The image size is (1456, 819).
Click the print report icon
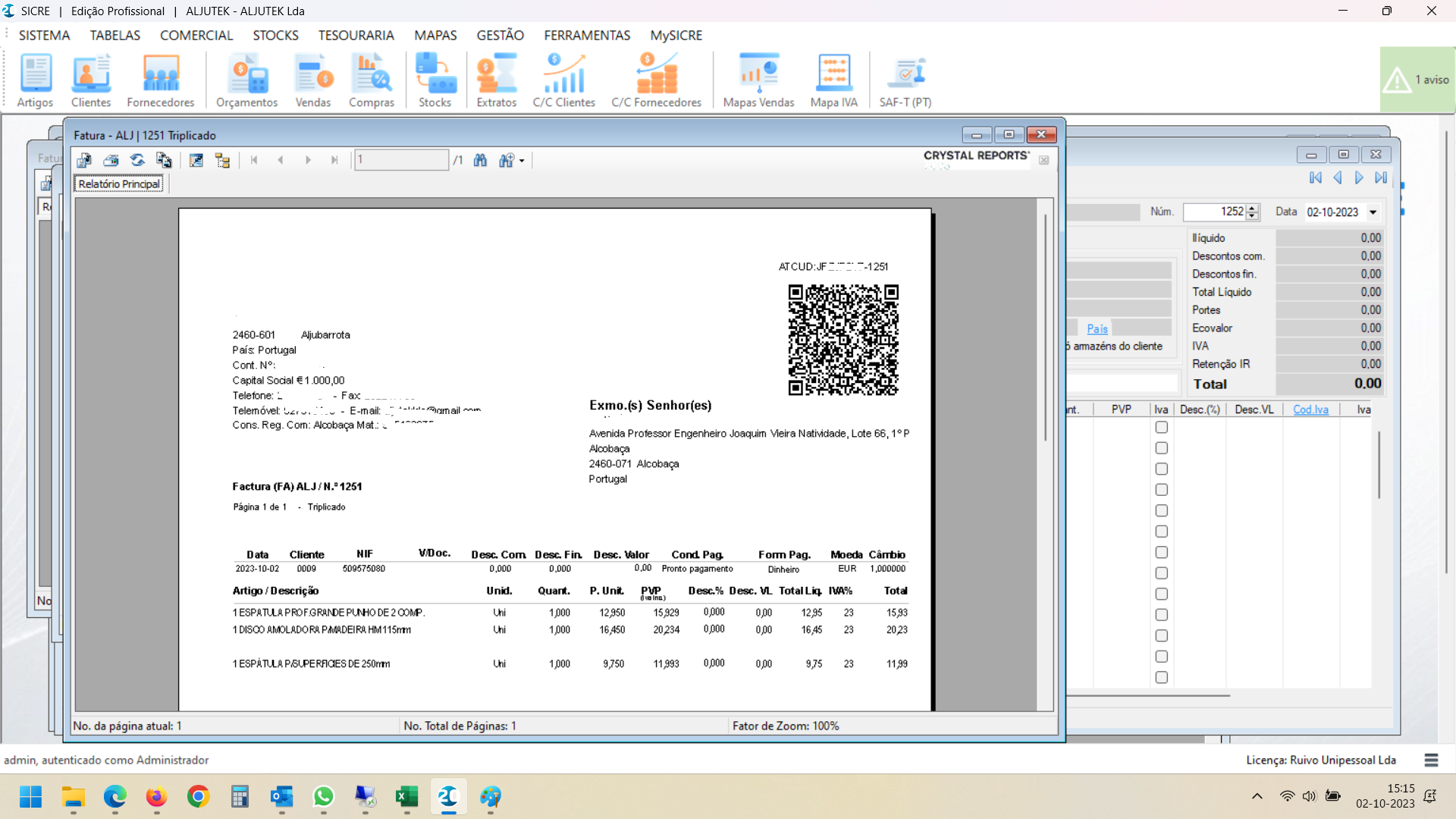(111, 160)
